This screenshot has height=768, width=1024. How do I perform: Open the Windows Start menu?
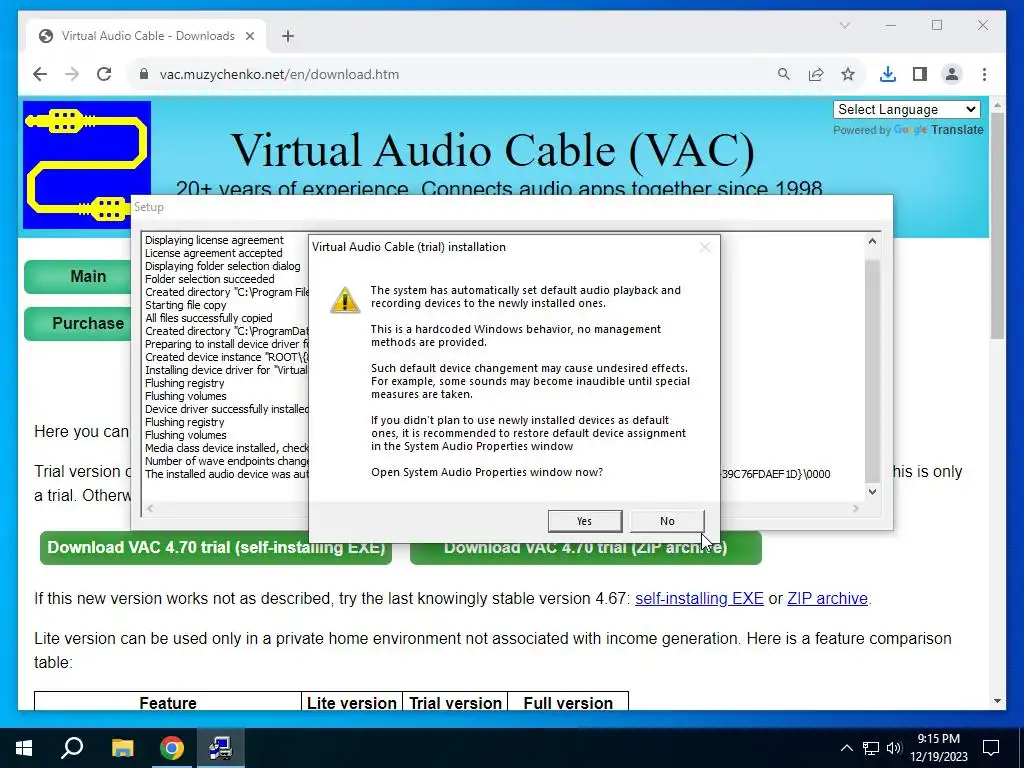24,748
